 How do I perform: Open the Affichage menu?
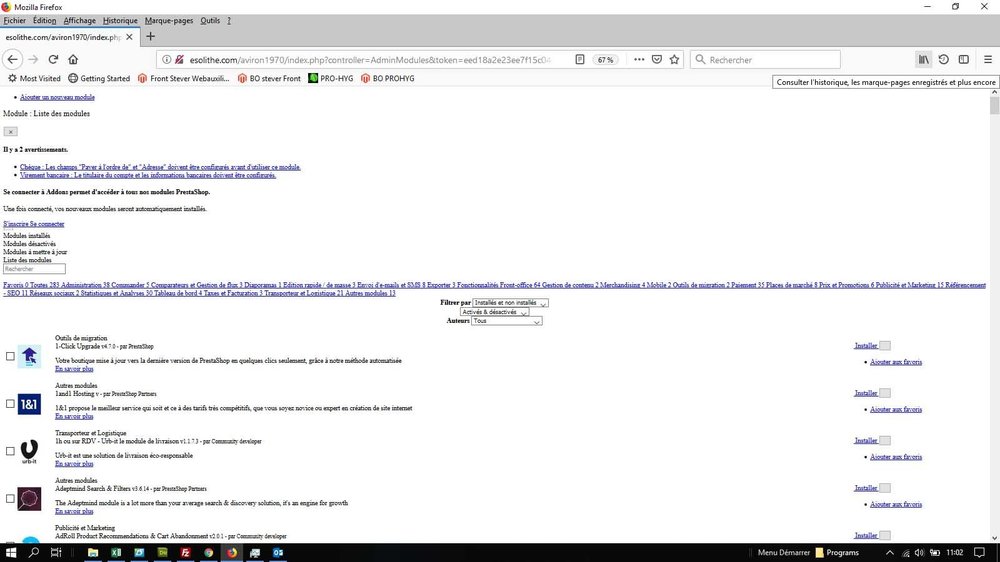[79, 20]
